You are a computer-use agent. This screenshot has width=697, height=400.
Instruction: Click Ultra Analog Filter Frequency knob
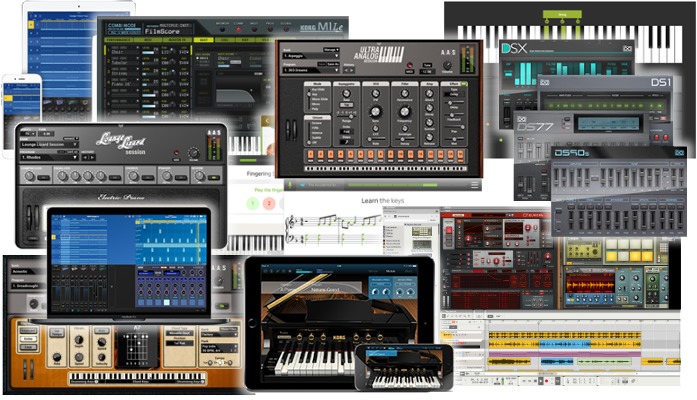click(405, 112)
